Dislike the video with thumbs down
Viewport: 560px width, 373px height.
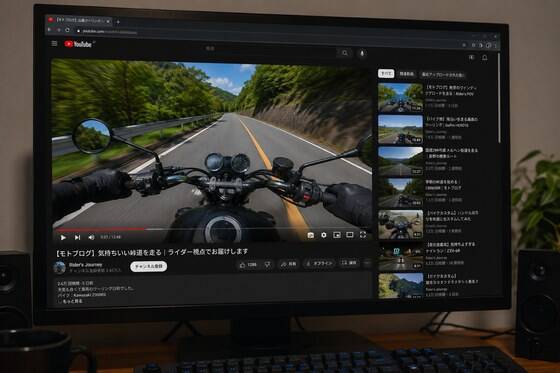pos(268,264)
